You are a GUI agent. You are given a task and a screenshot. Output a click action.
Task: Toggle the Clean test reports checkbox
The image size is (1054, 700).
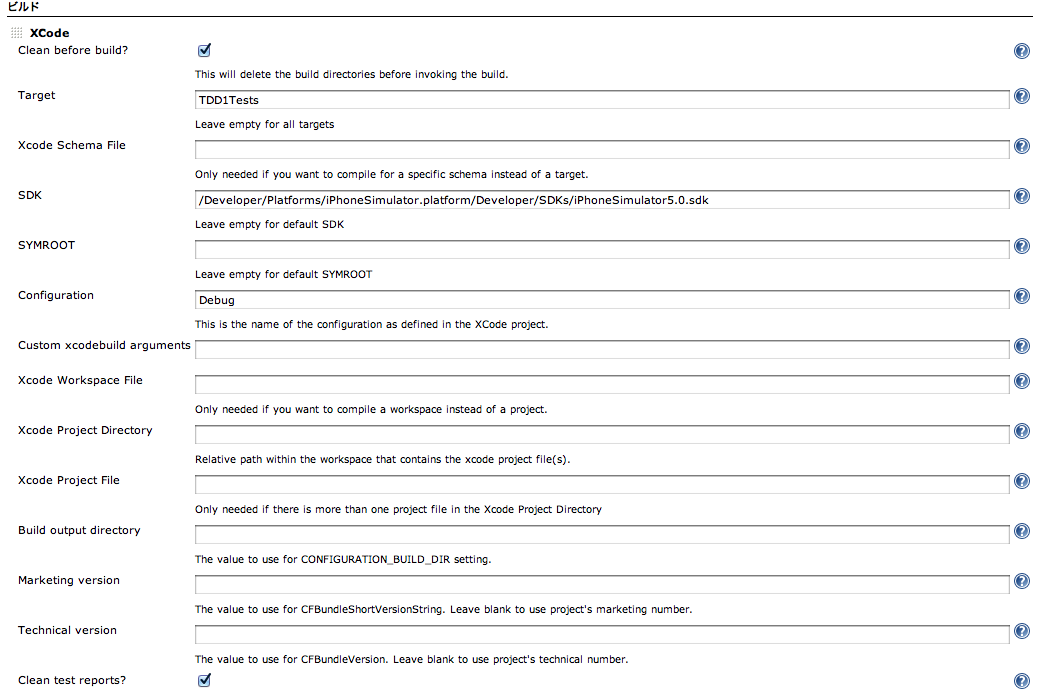(205, 680)
